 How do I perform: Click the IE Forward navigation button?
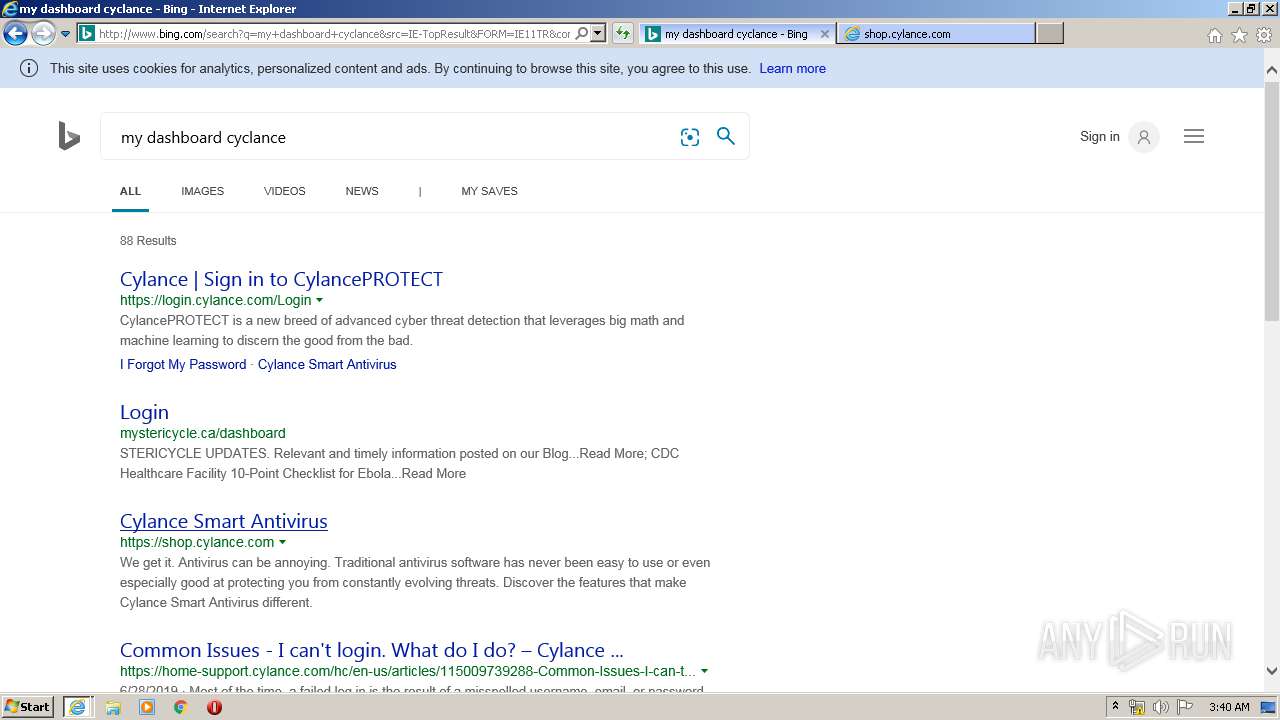(43, 34)
